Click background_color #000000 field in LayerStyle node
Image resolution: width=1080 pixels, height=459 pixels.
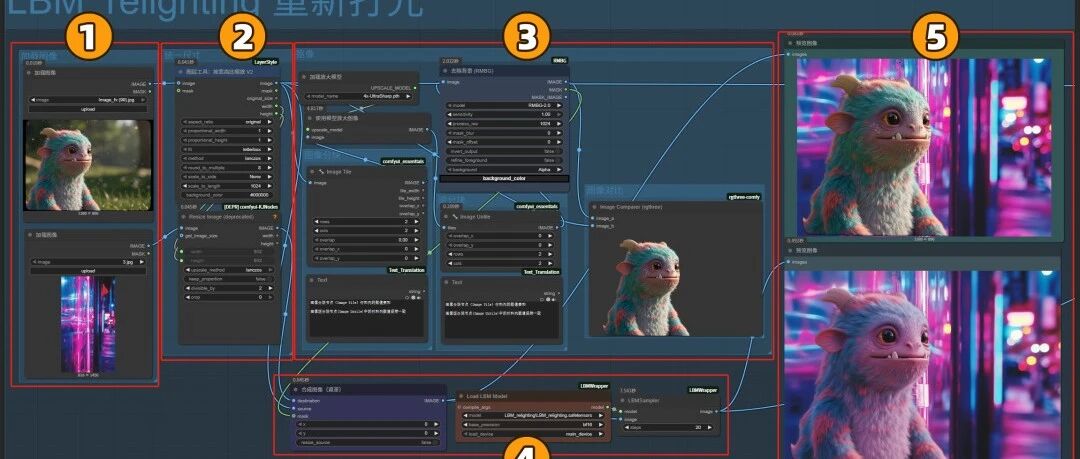(x=227, y=194)
